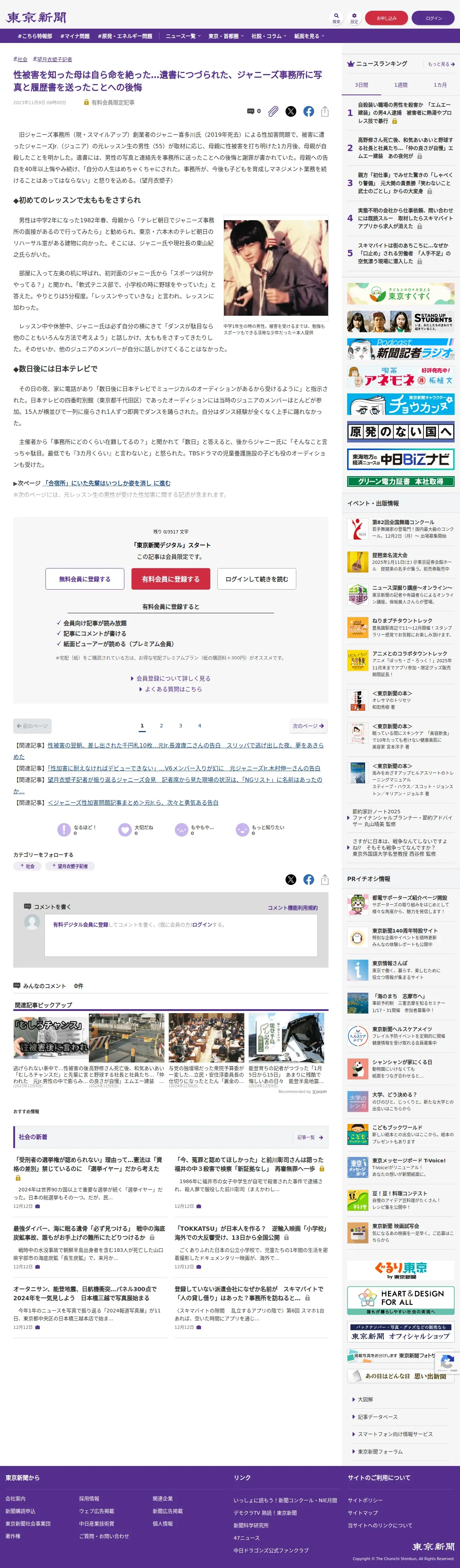Open the 検索 search icon in the header
The height and width of the screenshot is (1568, 460).
pos(336,18)
